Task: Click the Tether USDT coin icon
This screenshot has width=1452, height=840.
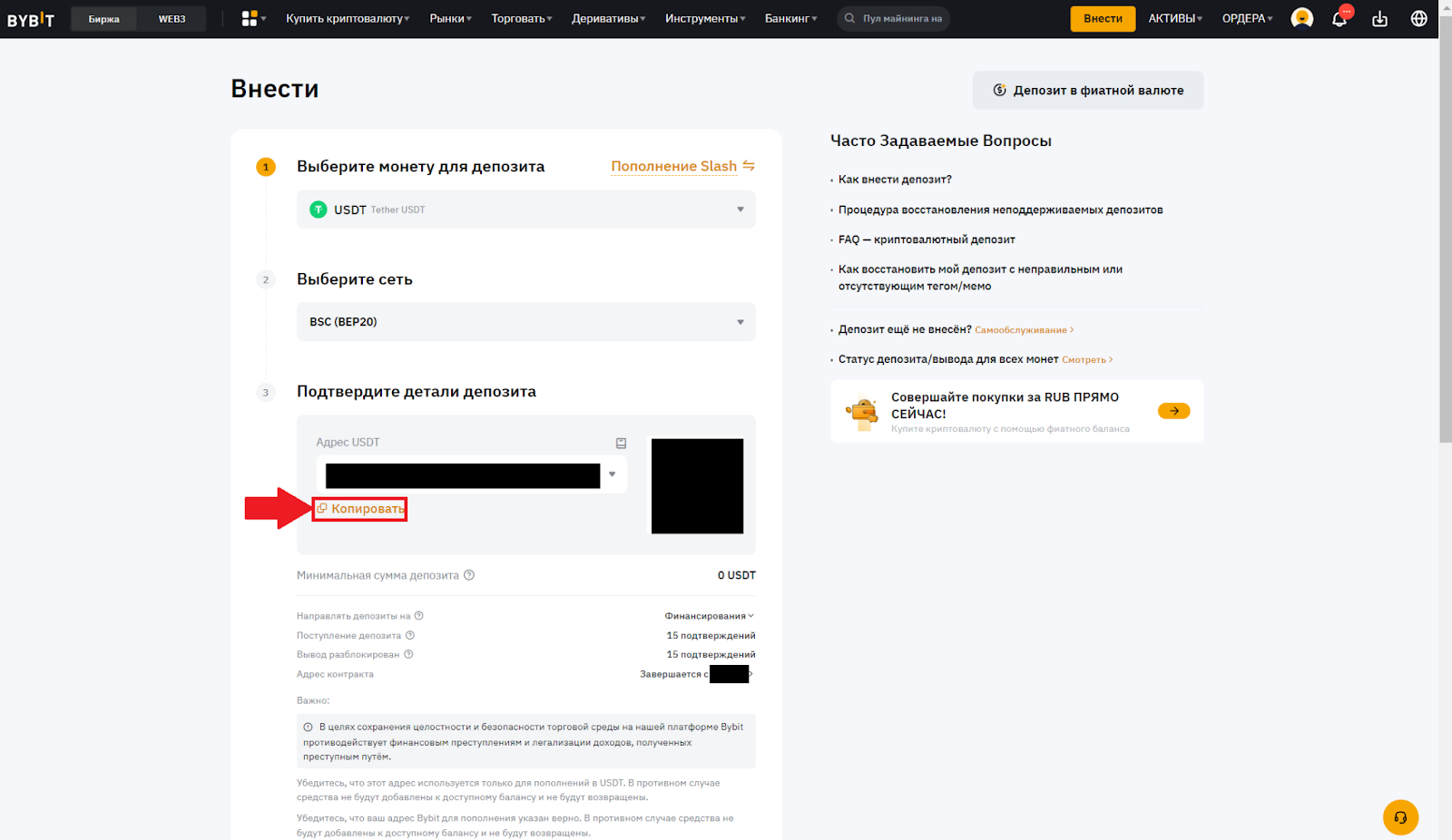Action: click(319, 210)
